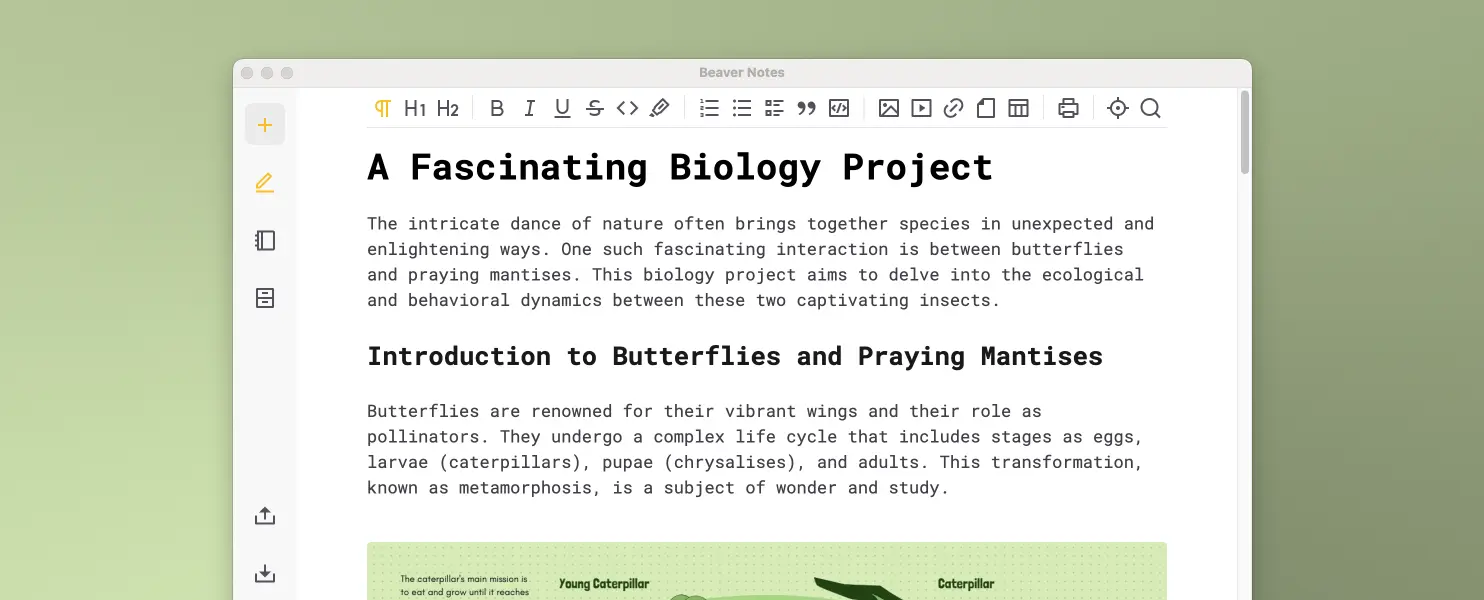Screen dimensions: 1484x600
Task: Insert an ordered numbered list
Action: (709, 108)
